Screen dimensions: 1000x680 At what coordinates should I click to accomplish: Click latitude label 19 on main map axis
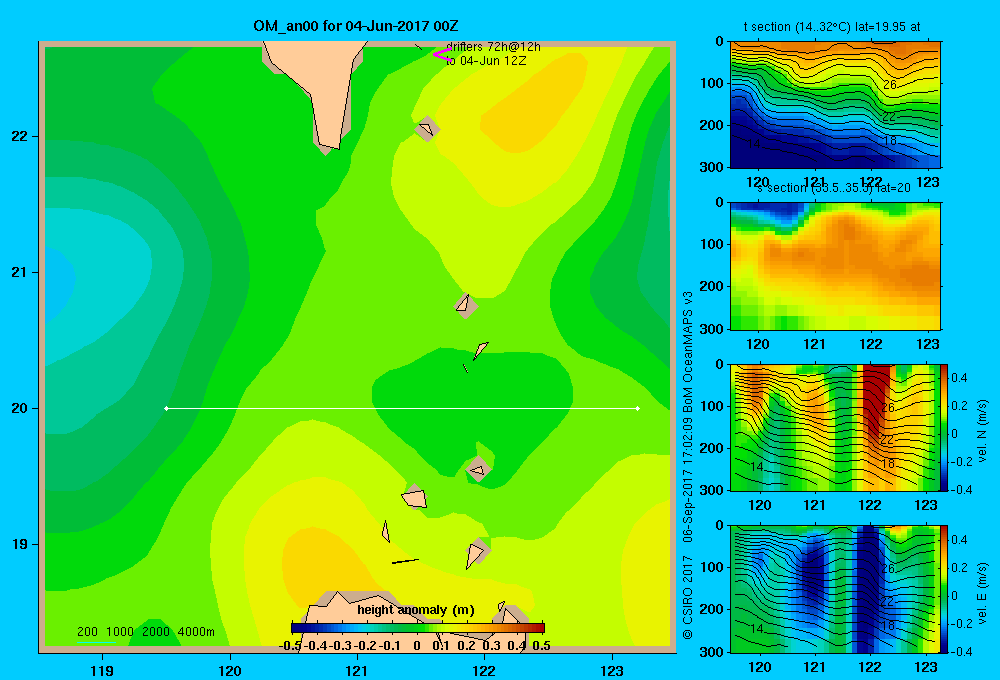[x=20, y=544]
